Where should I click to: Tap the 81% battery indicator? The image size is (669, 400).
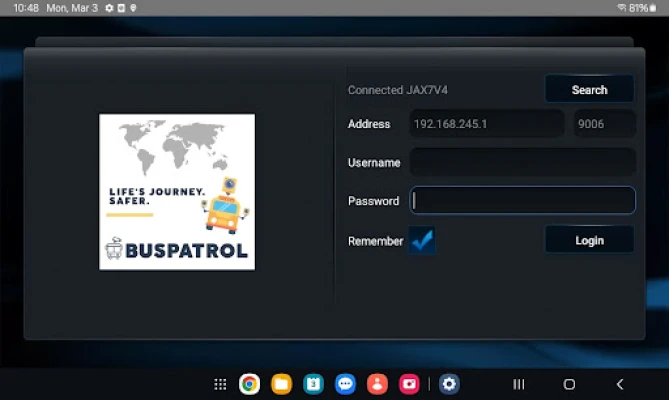pos(642,8)
